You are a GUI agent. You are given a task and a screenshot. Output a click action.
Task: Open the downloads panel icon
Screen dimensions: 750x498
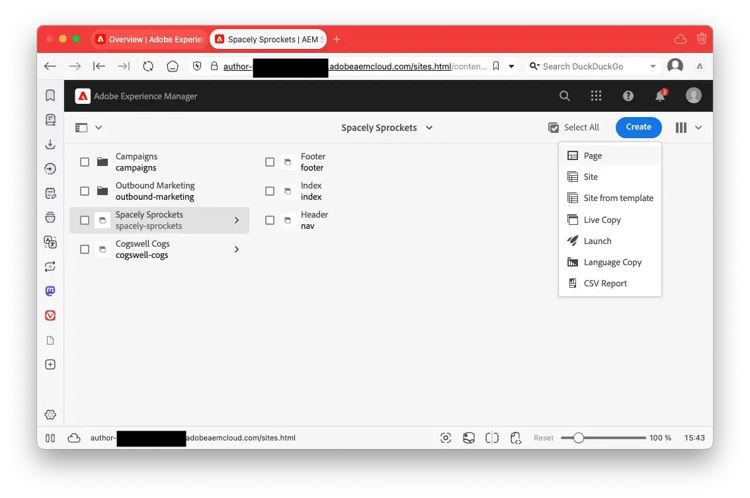tap(50, 144)
